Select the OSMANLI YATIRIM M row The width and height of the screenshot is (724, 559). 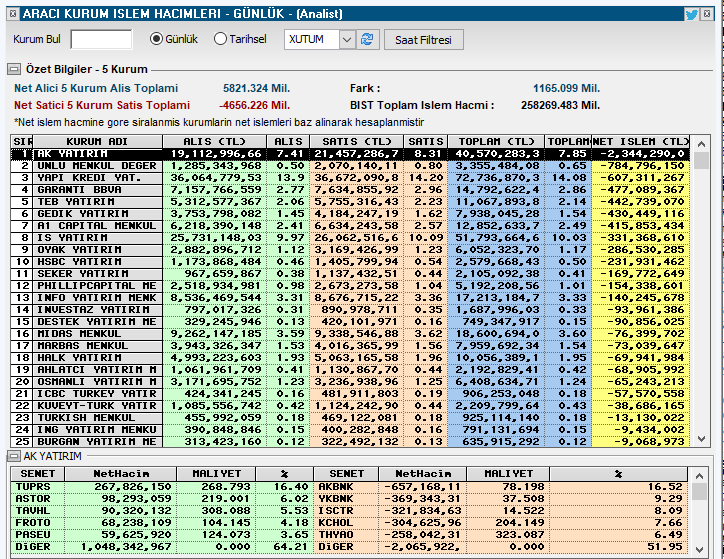tap(350, 382)
